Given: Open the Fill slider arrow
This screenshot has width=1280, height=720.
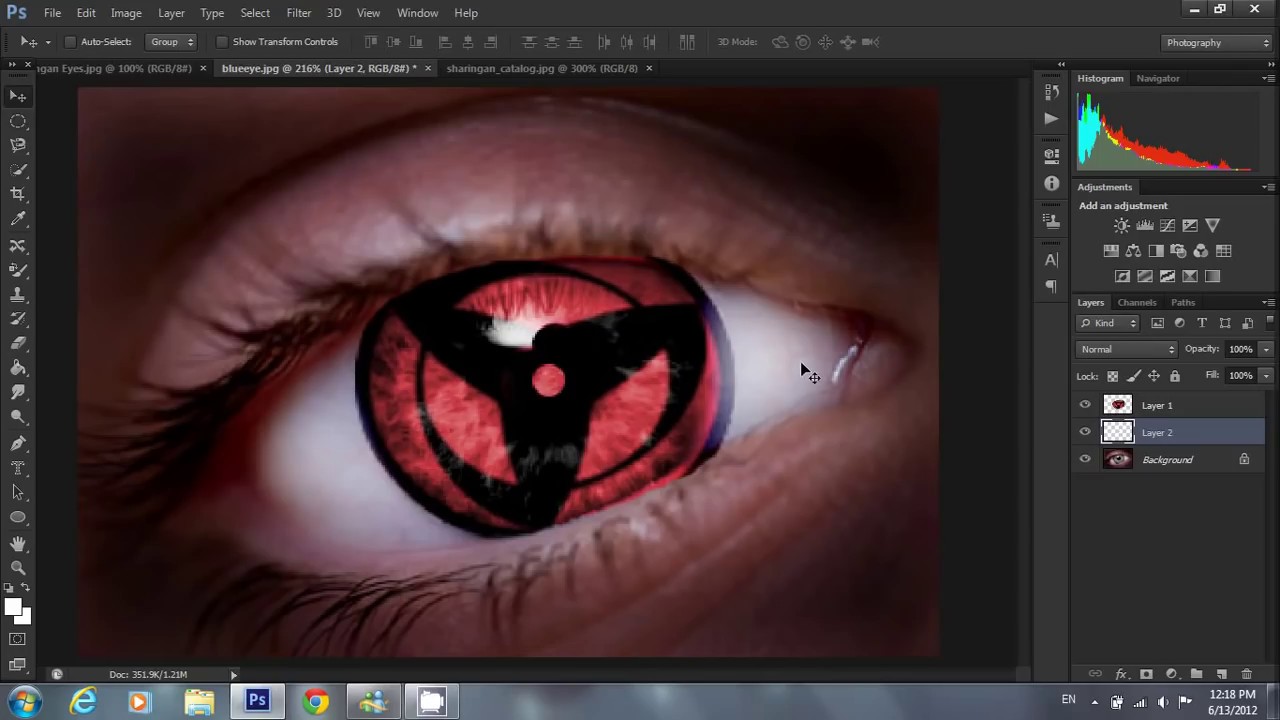Looking at the screenshot, I should 1266,376.
